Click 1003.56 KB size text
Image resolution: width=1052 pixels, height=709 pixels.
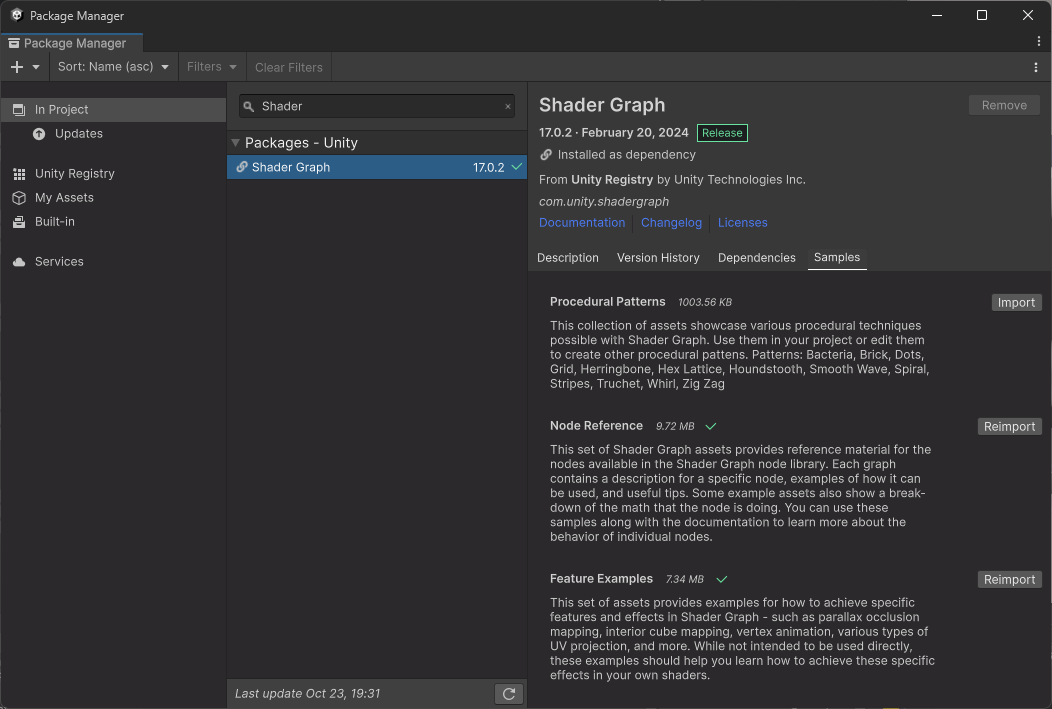point(704,303)
